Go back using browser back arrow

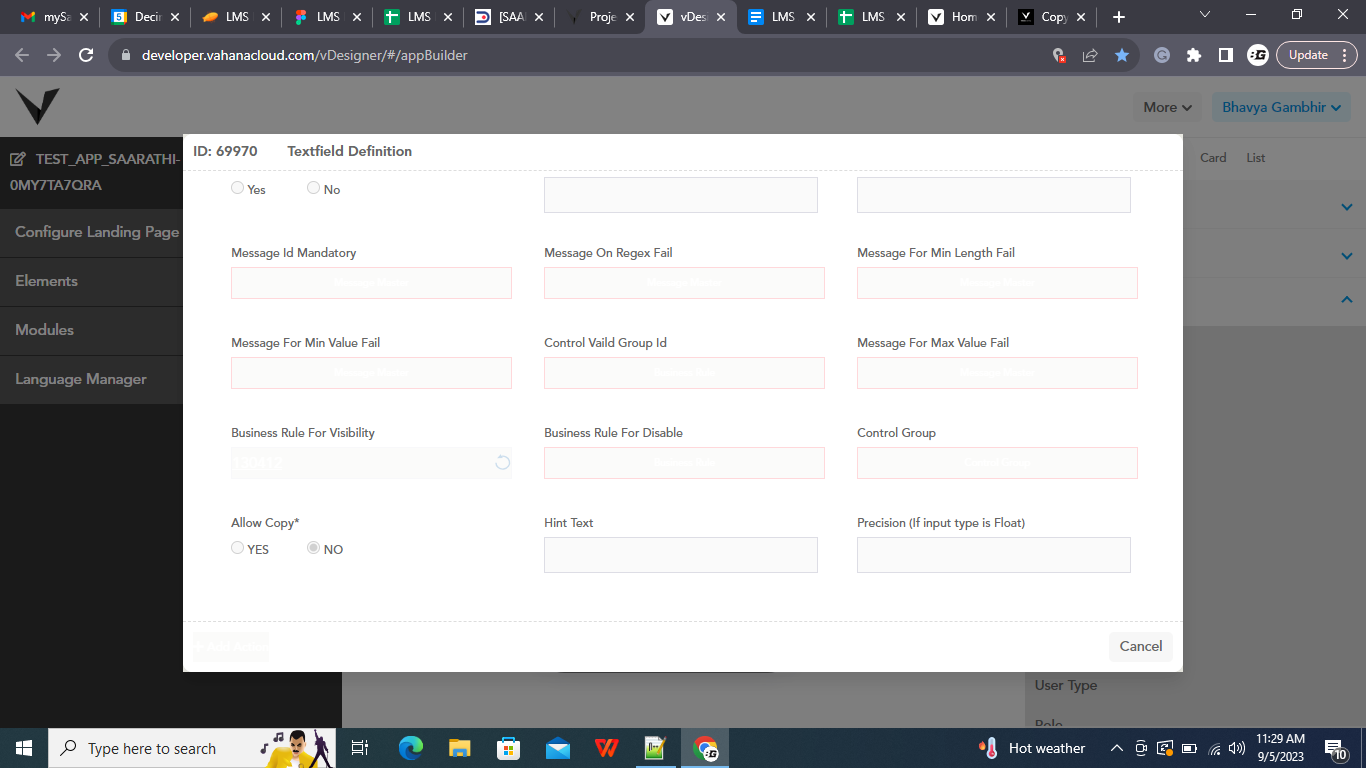click(22, 56)
